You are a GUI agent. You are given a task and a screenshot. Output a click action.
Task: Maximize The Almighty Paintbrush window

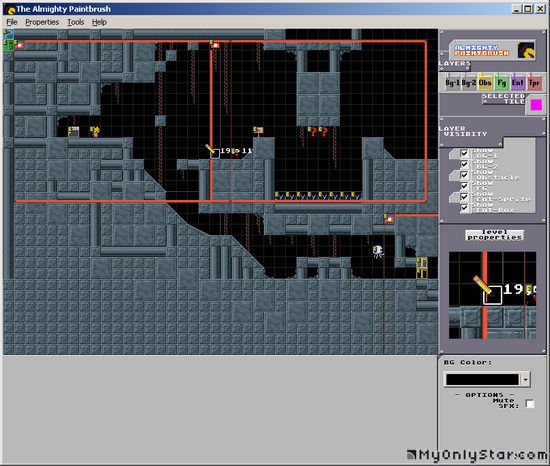528,9
